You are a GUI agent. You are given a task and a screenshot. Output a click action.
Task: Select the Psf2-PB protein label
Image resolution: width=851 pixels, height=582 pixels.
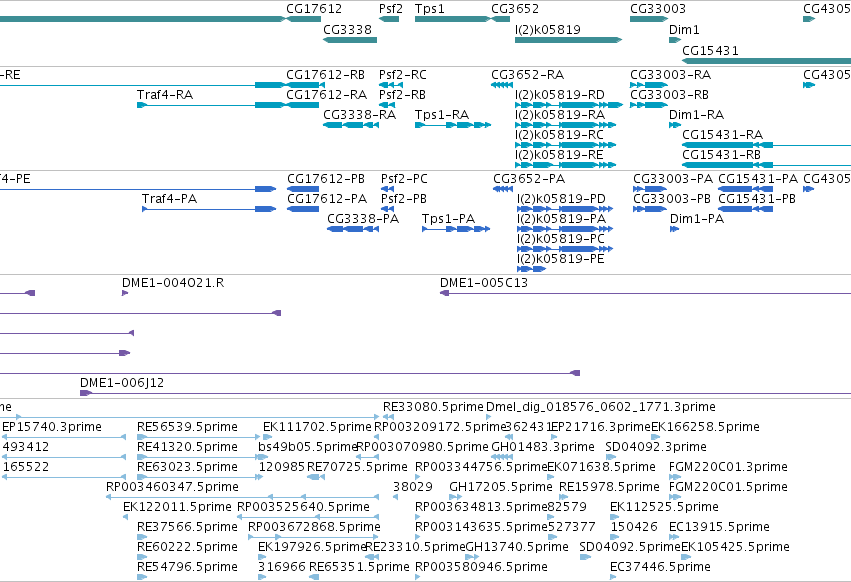pyautogui.click(x=403, y=199)
